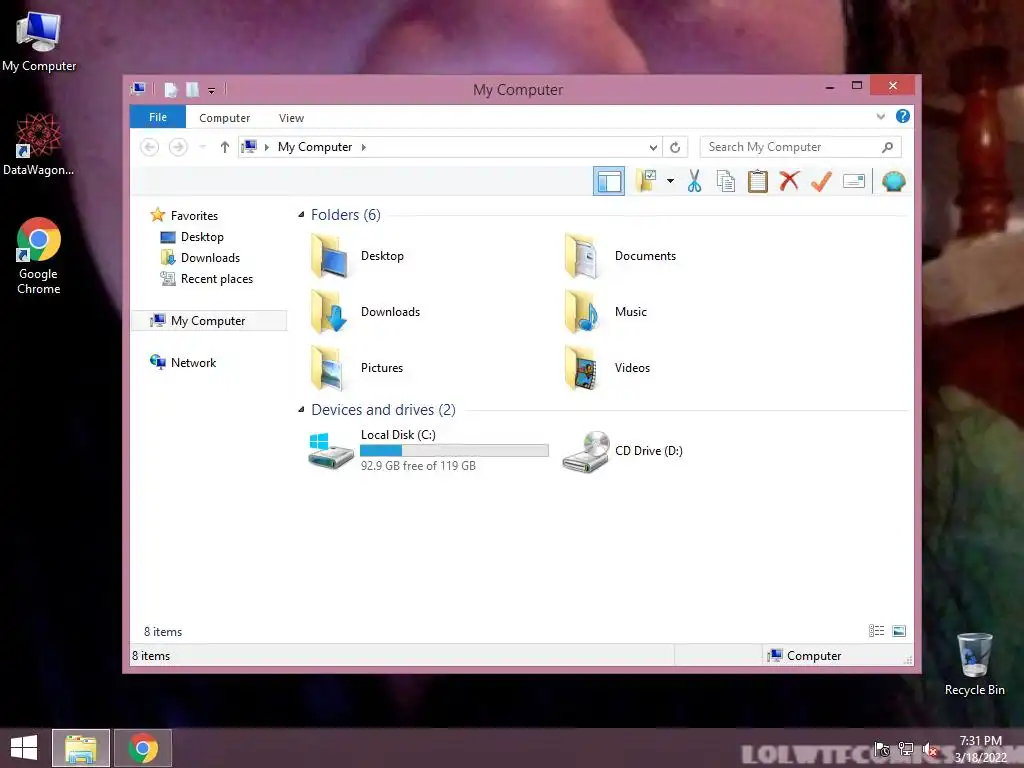
Task: Click the Properties icon in the title bar
Action: (x=170, y=89)
